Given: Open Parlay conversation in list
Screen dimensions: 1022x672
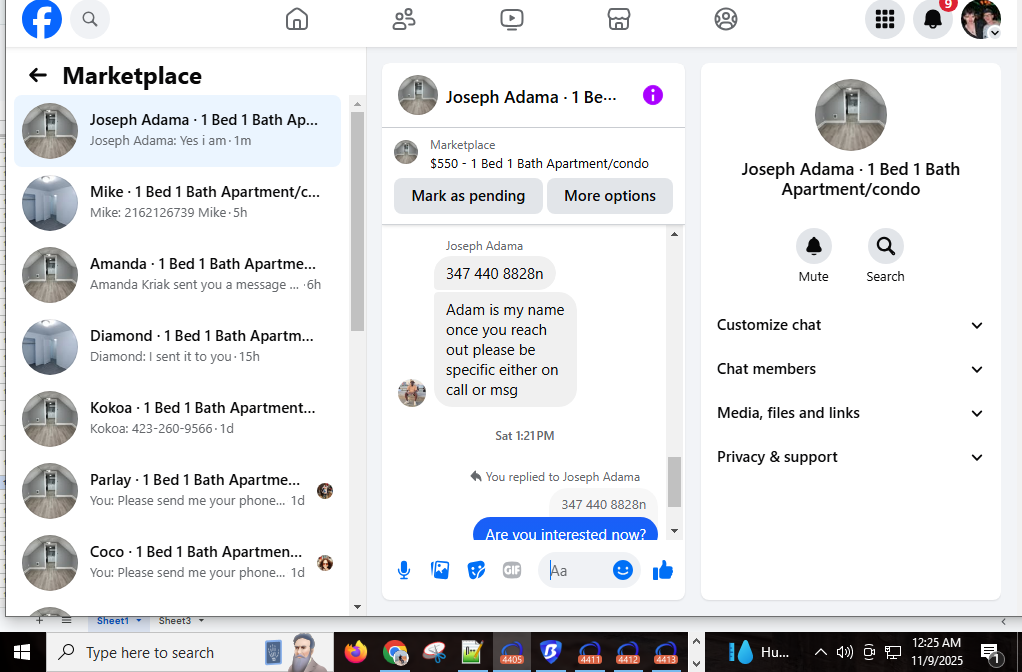Looking at the screenshot, I should tap(177, 491).
